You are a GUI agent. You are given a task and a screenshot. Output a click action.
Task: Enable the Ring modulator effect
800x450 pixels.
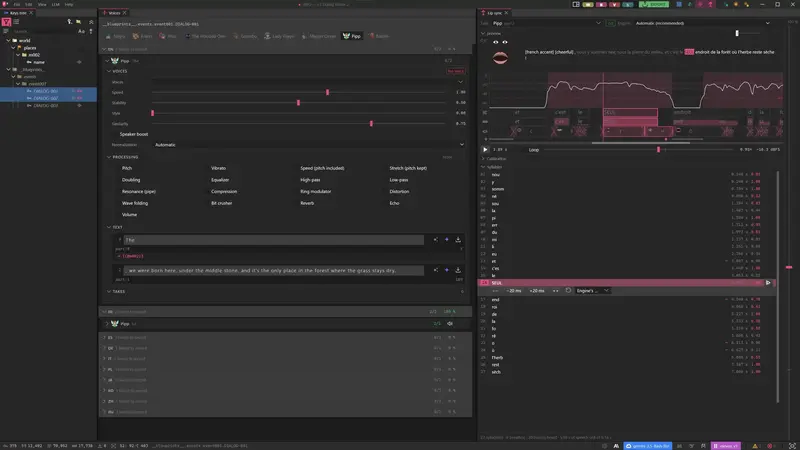315,191
